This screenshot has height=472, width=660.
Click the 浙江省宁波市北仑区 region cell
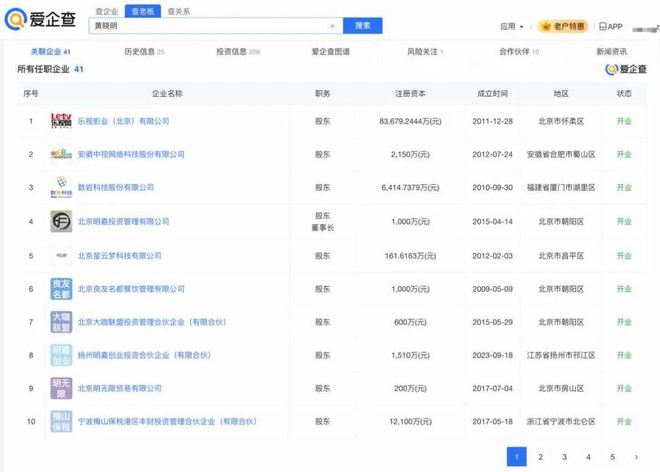(561, 421)
